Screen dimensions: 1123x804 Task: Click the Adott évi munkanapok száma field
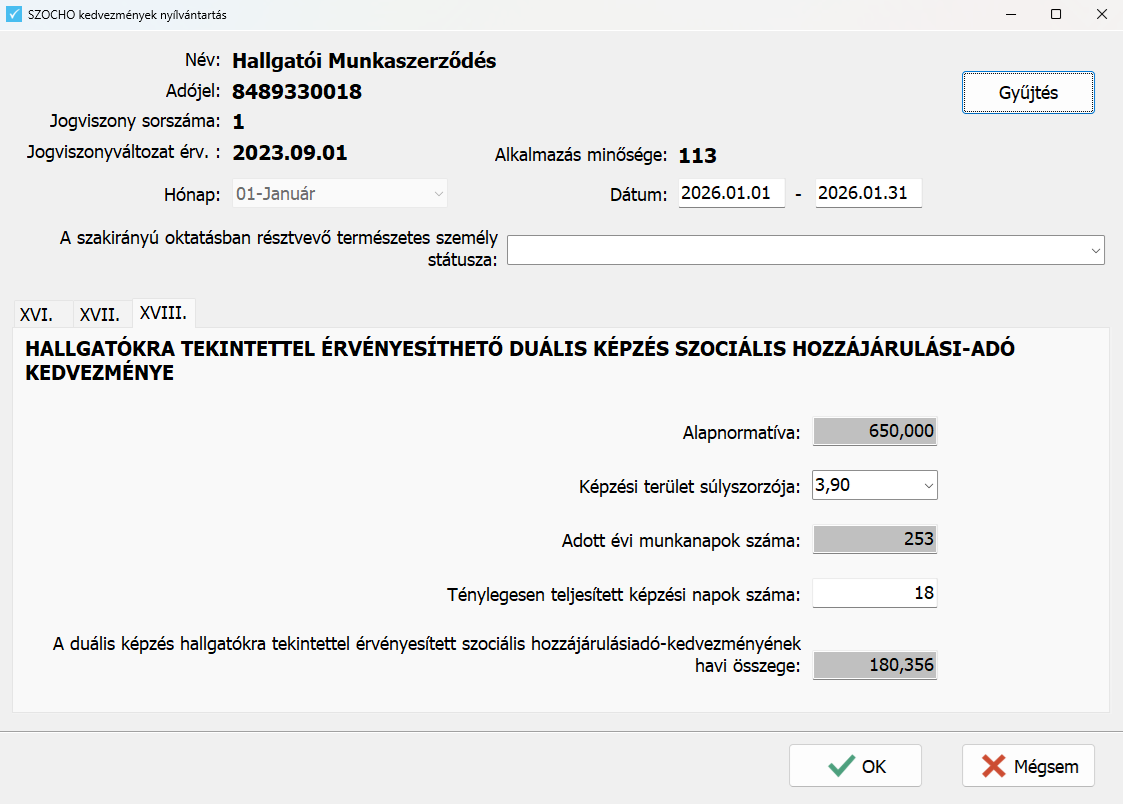point(875,540)
